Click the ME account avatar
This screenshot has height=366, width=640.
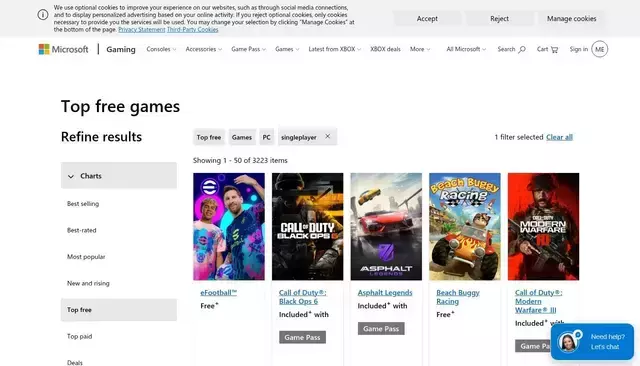coord(599,49)
